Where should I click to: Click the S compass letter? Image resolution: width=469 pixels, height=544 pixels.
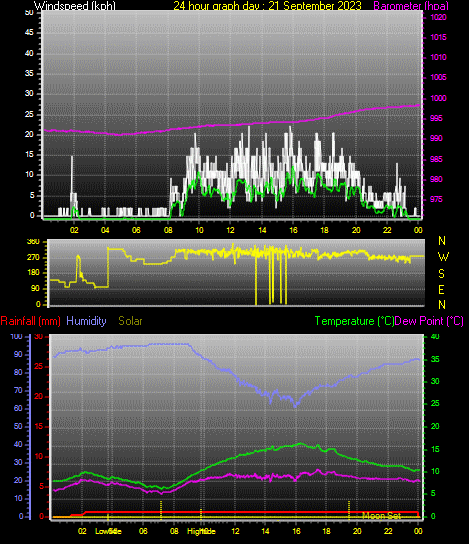441,274
